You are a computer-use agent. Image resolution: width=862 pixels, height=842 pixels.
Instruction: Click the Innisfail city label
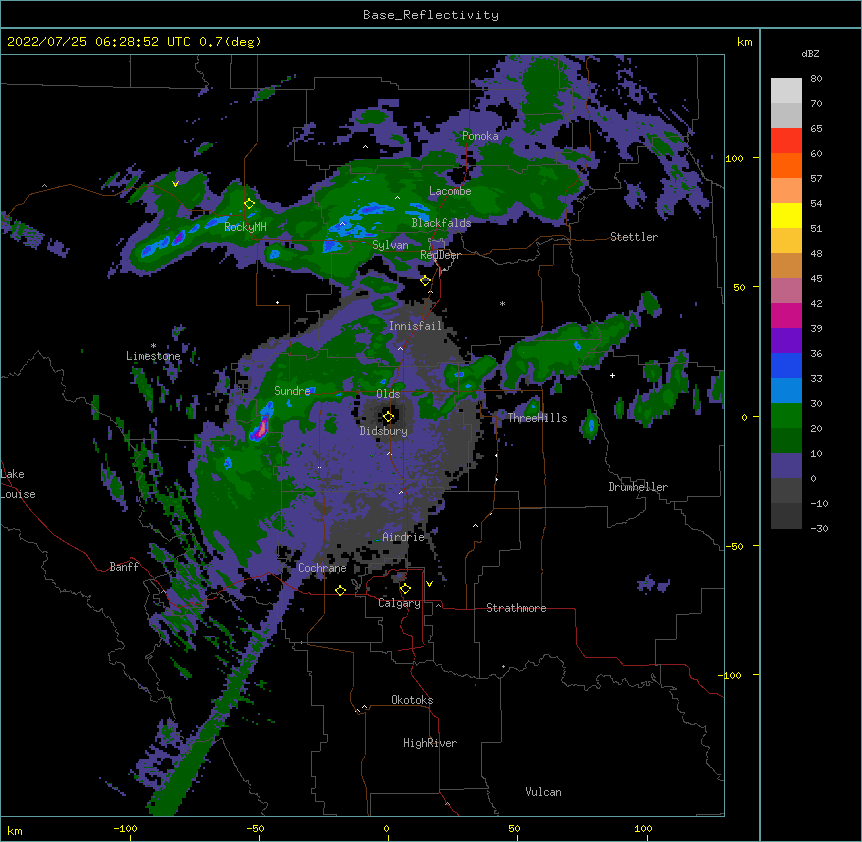416,326
